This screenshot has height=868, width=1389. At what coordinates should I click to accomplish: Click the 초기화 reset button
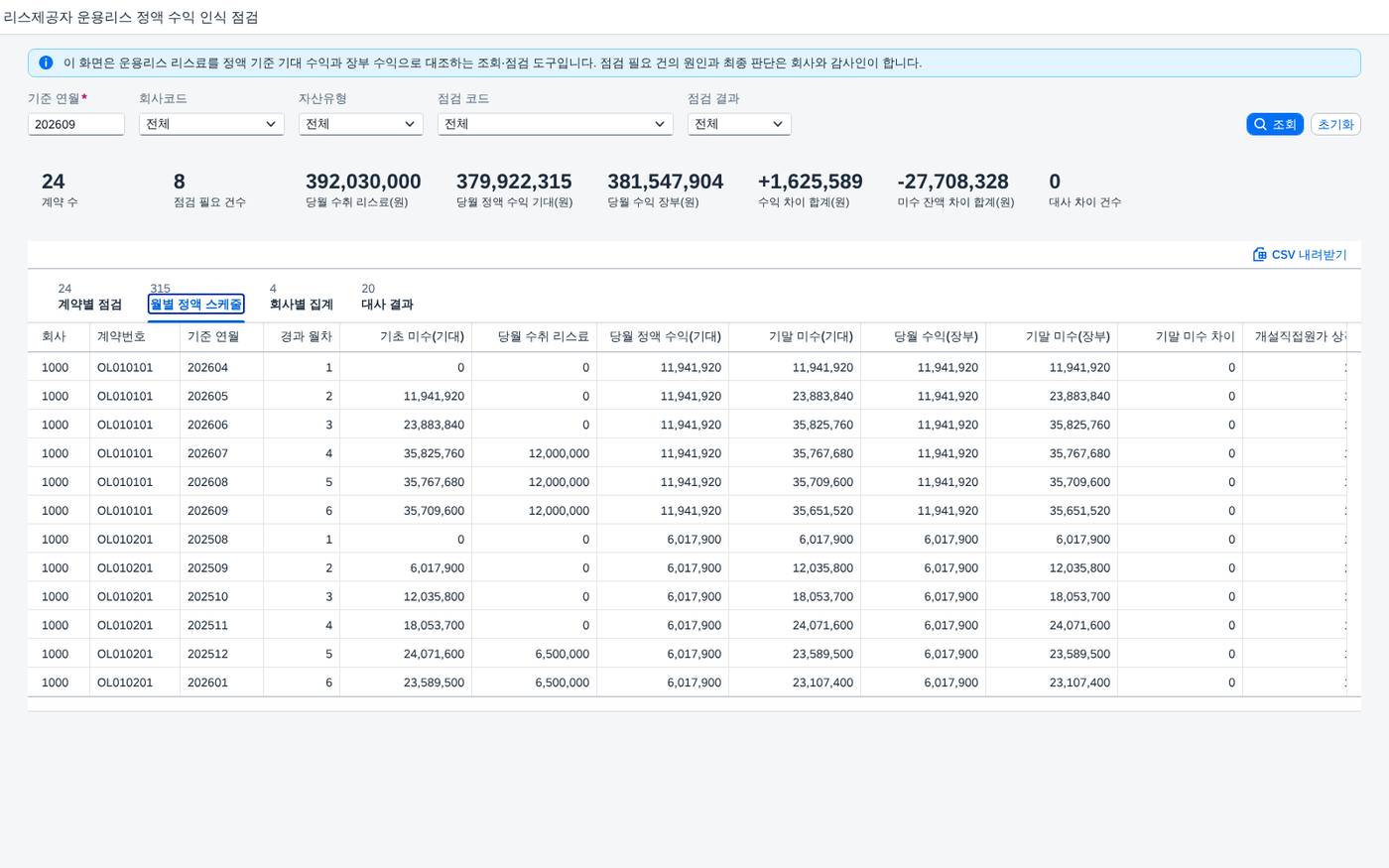pos(1335,124)
